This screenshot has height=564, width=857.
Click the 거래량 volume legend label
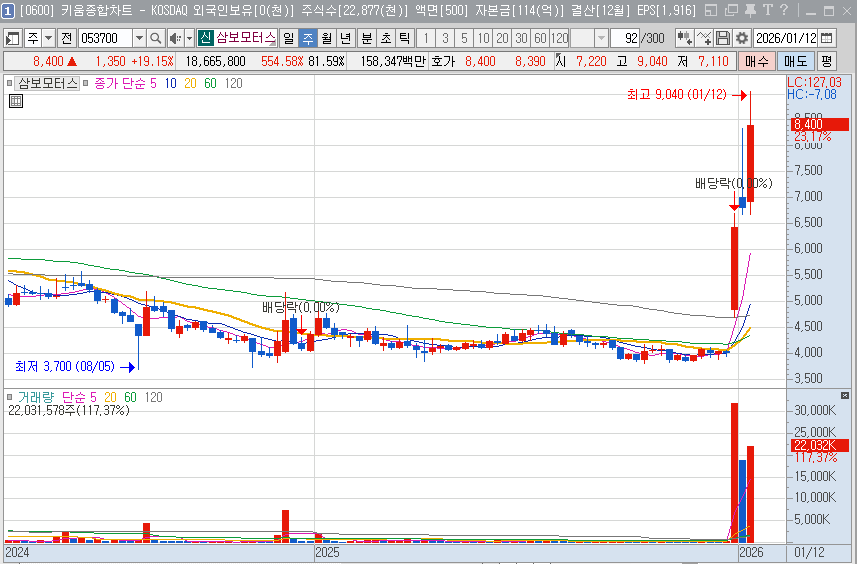click(x=36, y=397)
